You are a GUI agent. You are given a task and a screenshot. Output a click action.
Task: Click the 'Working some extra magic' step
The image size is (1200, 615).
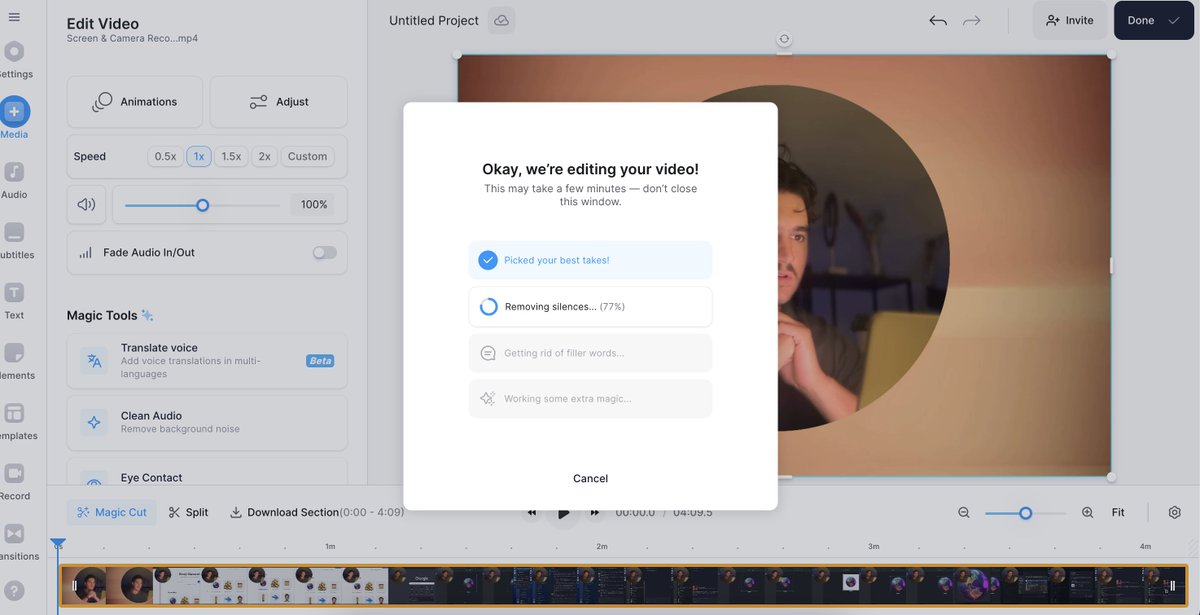click(590, 398)
